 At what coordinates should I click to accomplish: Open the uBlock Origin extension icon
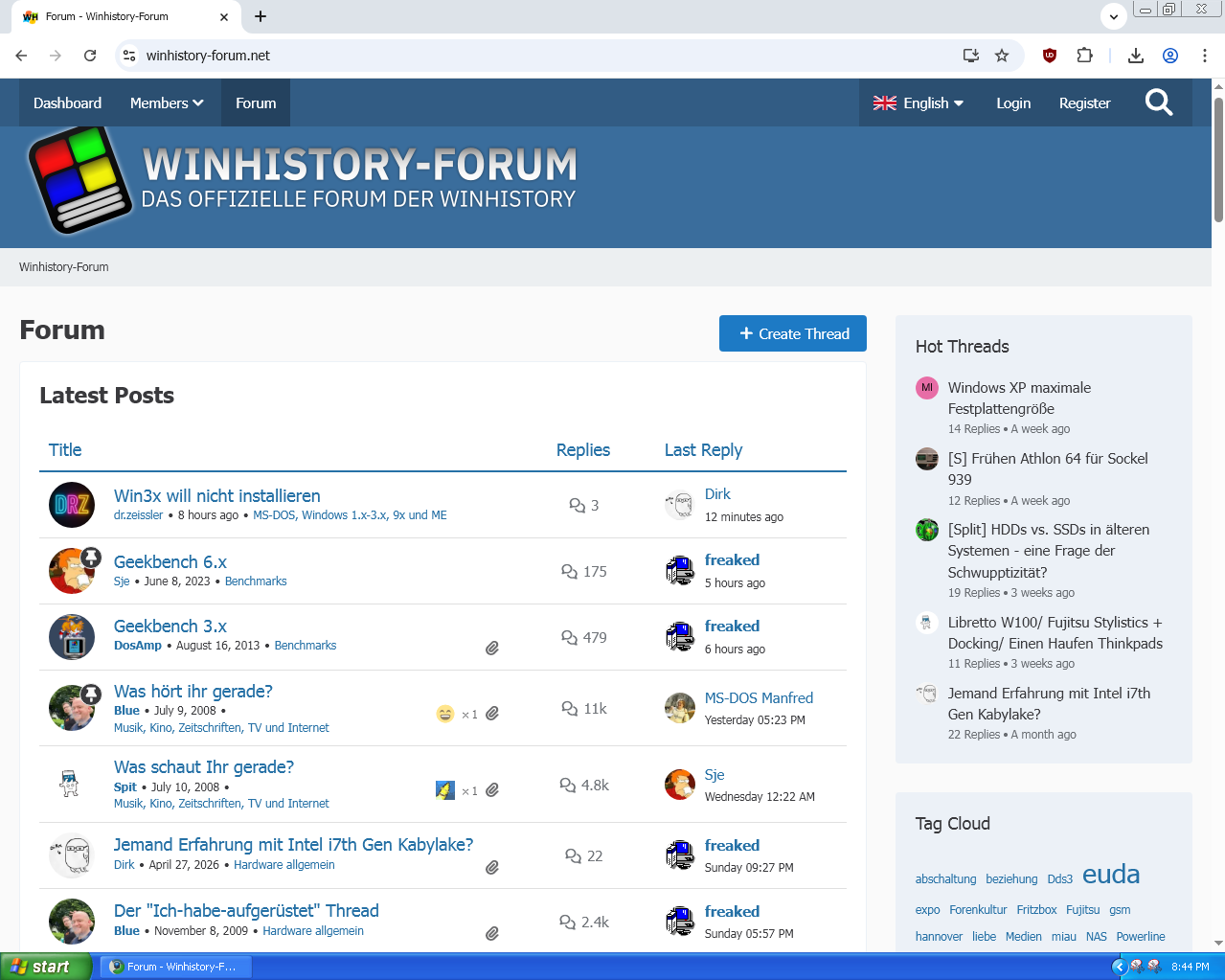pyautogui.click(x=1050, y=56)
